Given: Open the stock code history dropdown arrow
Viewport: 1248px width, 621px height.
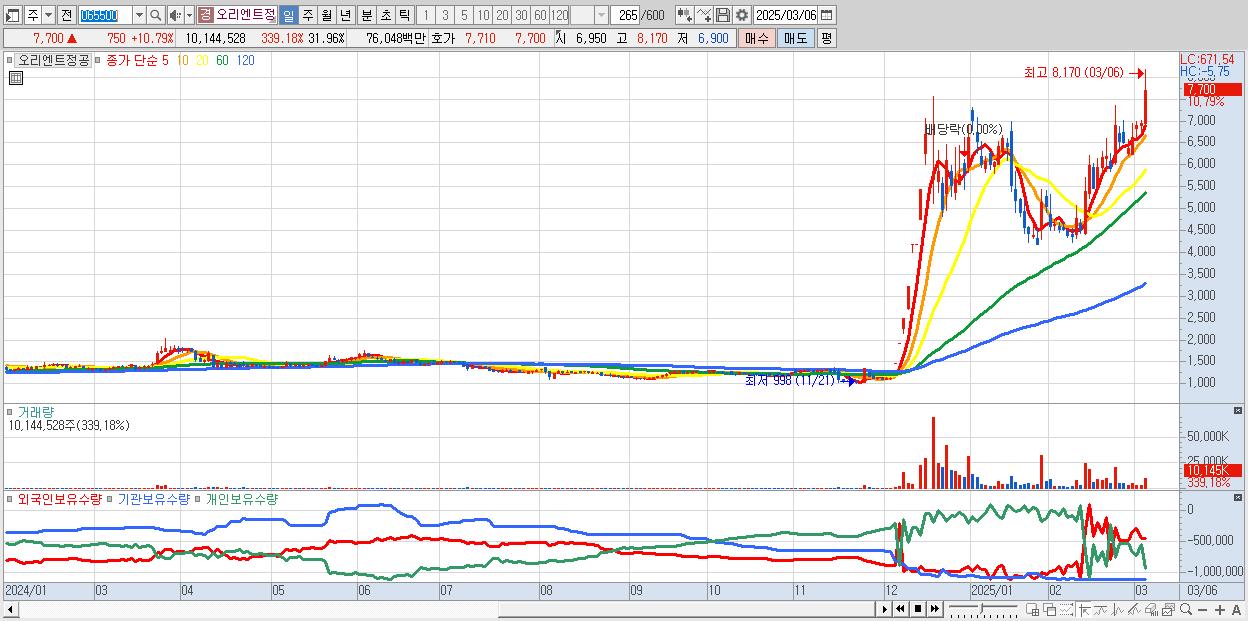Looking at the screenshot, I should (139, 15).
